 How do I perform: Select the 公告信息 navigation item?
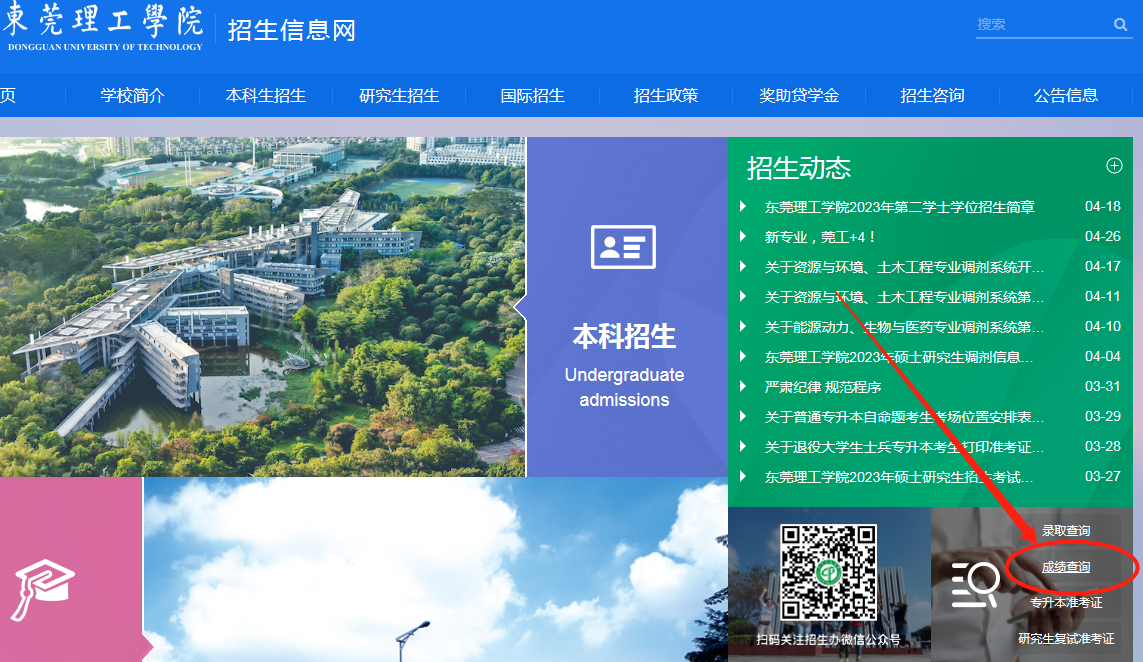pyautogui.click(x=1066, y=95)
